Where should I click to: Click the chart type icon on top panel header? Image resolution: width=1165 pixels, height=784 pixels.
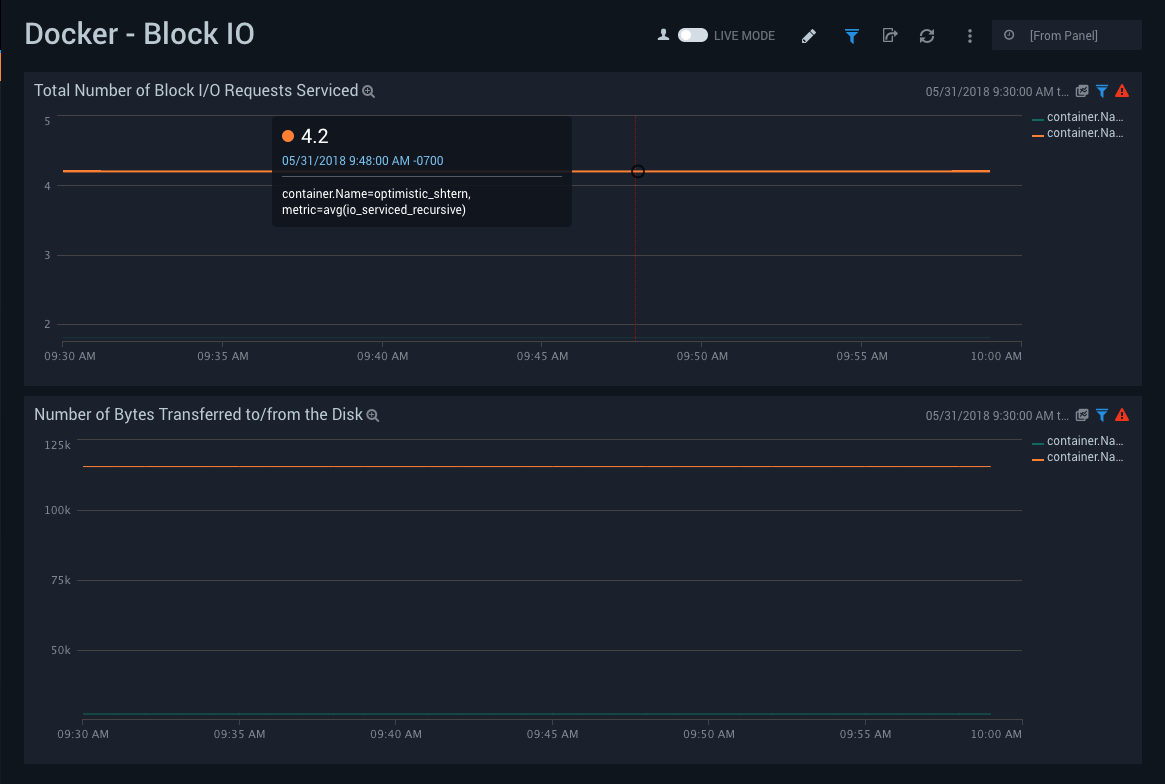coord(1082,90)
